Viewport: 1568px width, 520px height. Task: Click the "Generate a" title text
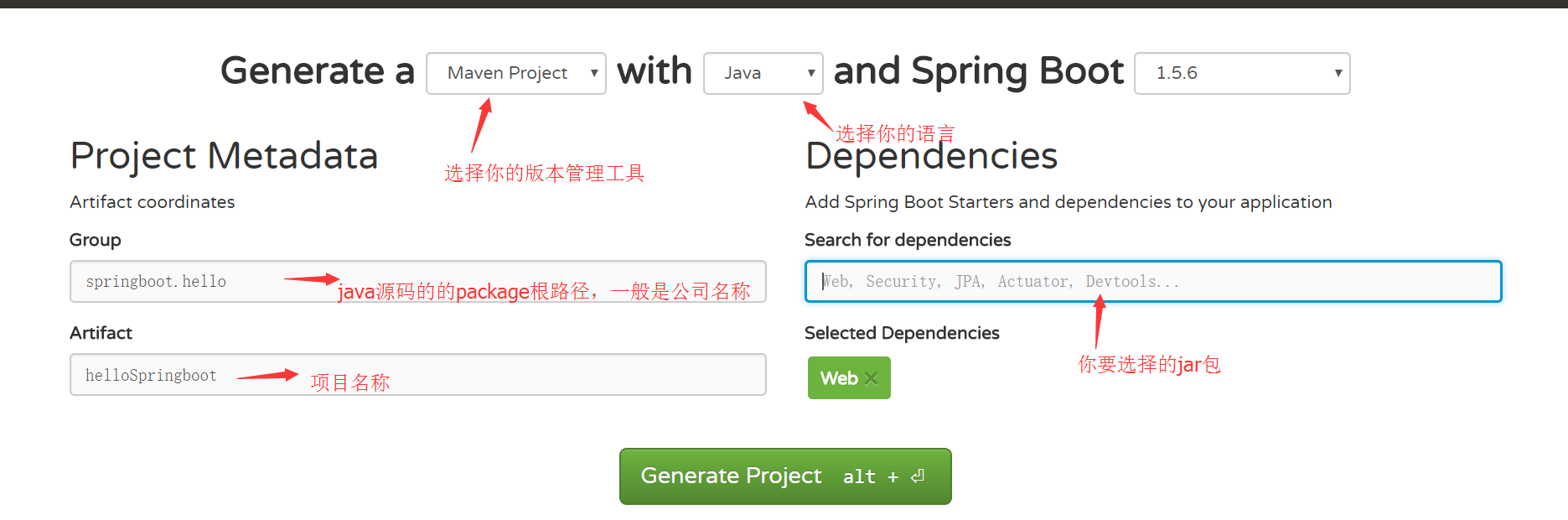pyautogui.click(x=317, y=71)
